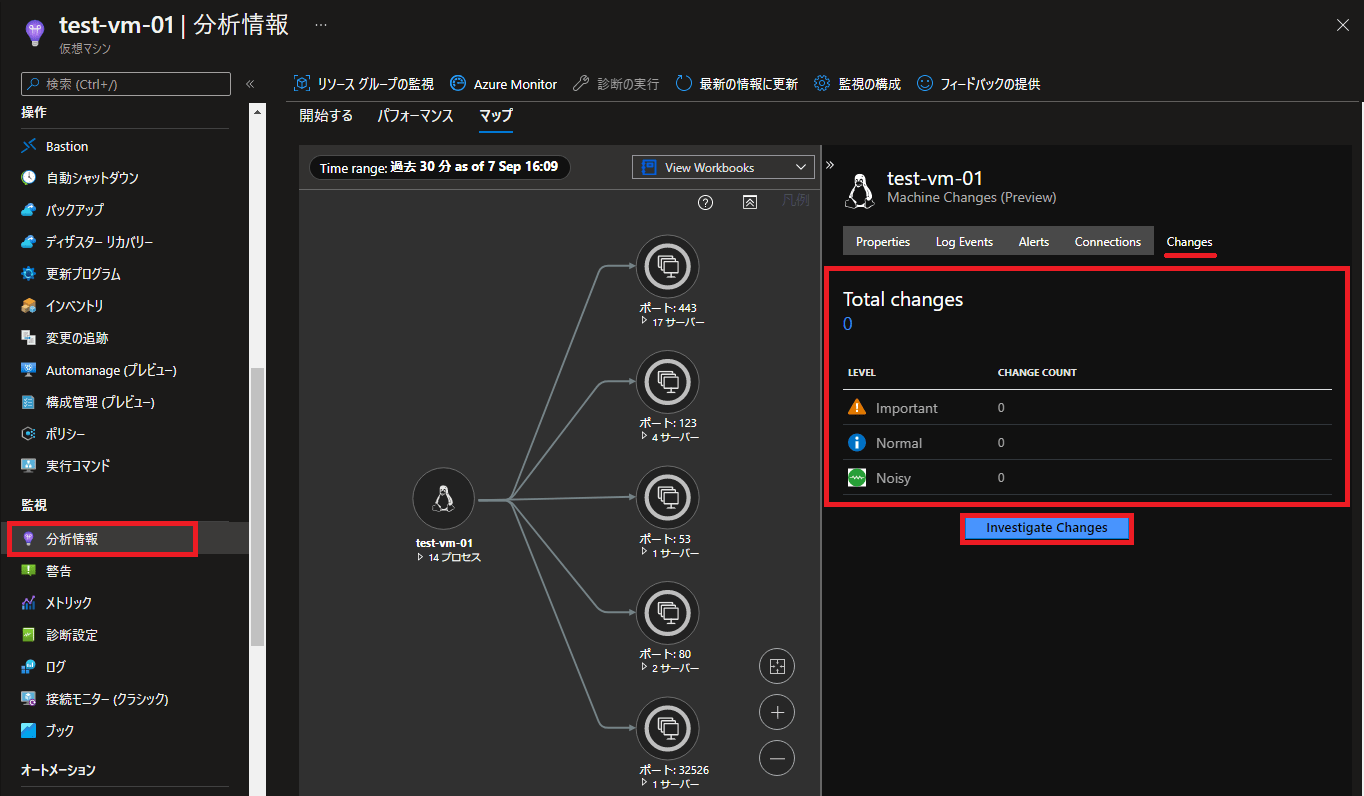1364x796 pixels.
Task: Open the View Workbooks dropdown
Action: pos(724,167)
